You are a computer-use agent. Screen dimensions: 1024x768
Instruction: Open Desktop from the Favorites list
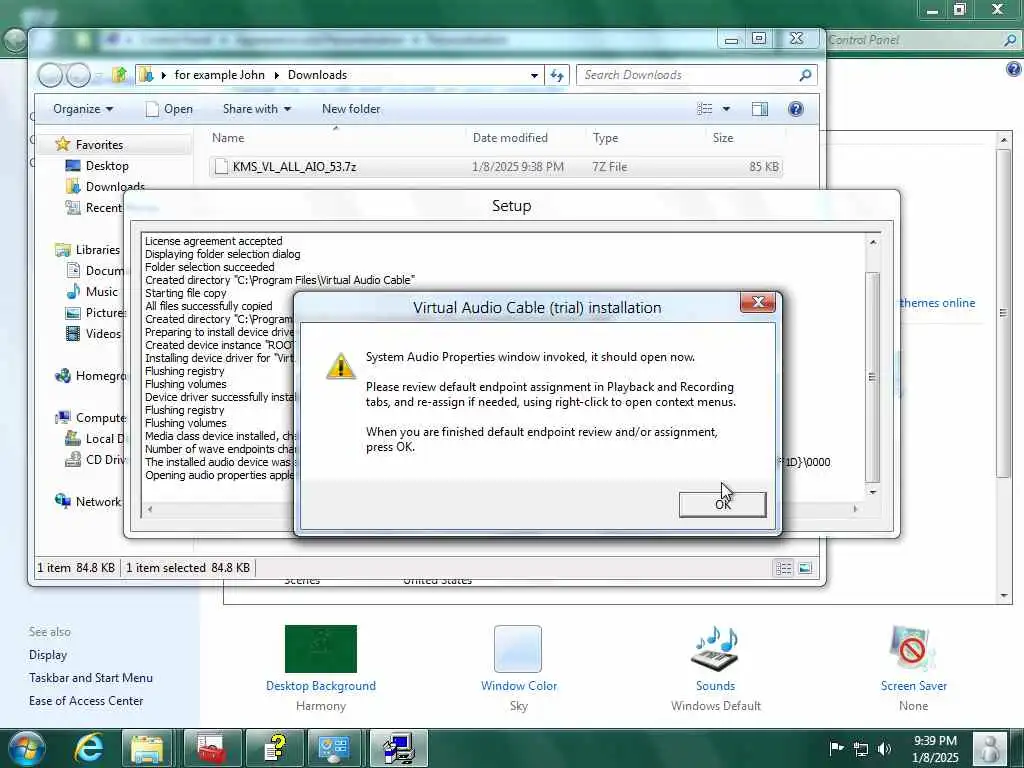coord(107,166)
